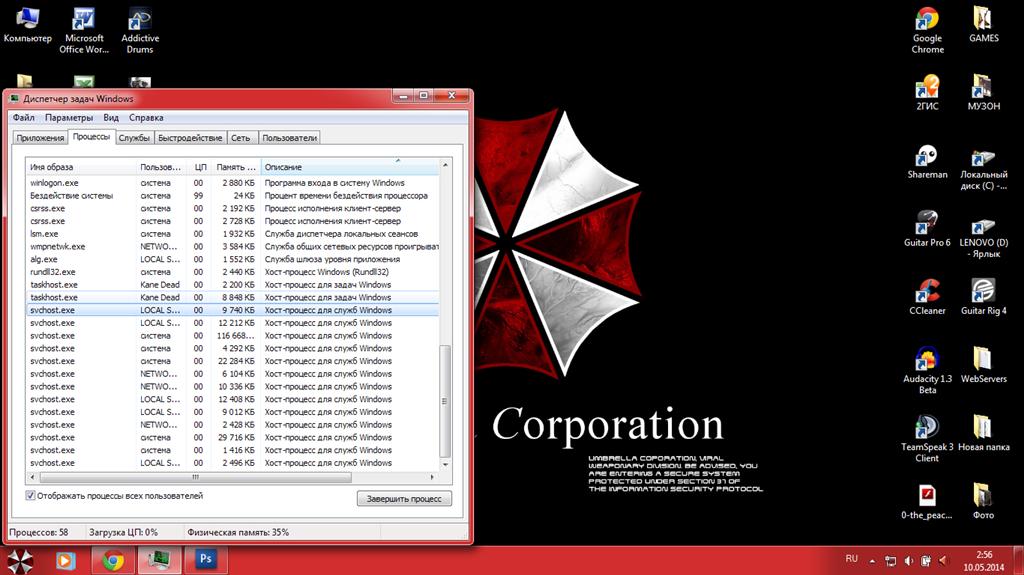Click the horizontal scrollbar thumb in process list
Viewport: 1024px width, 575px height.
pyautogui.click(x=195, y=477)
